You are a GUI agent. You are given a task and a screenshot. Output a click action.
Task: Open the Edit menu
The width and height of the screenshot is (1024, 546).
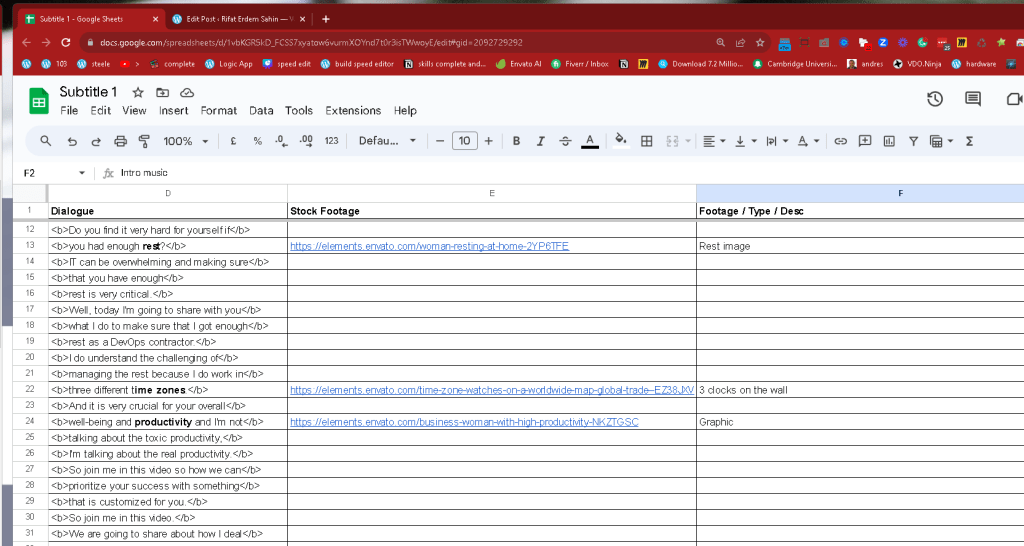pos(101,110)
